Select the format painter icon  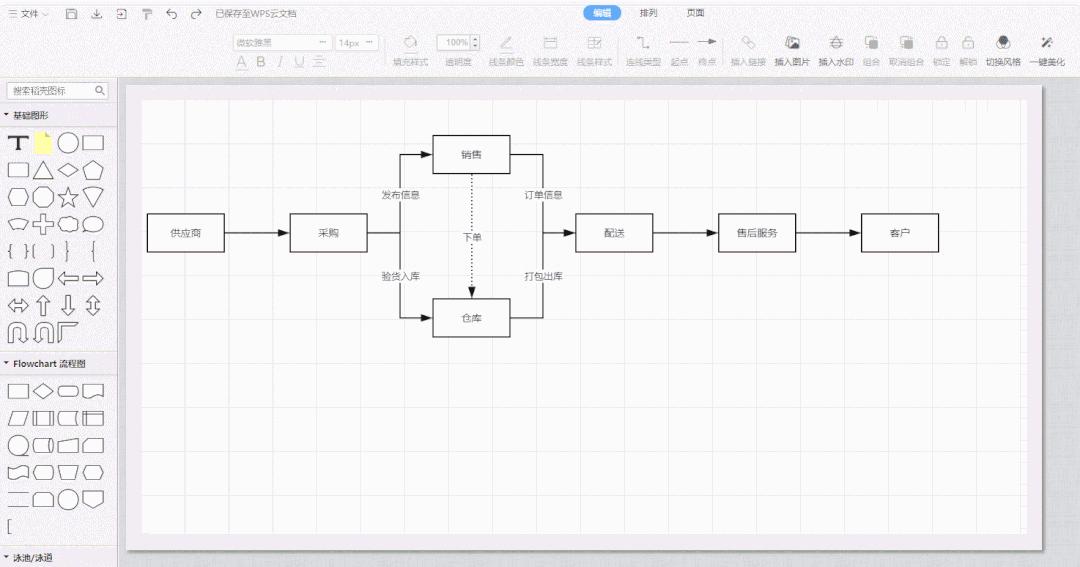(147, 13)
